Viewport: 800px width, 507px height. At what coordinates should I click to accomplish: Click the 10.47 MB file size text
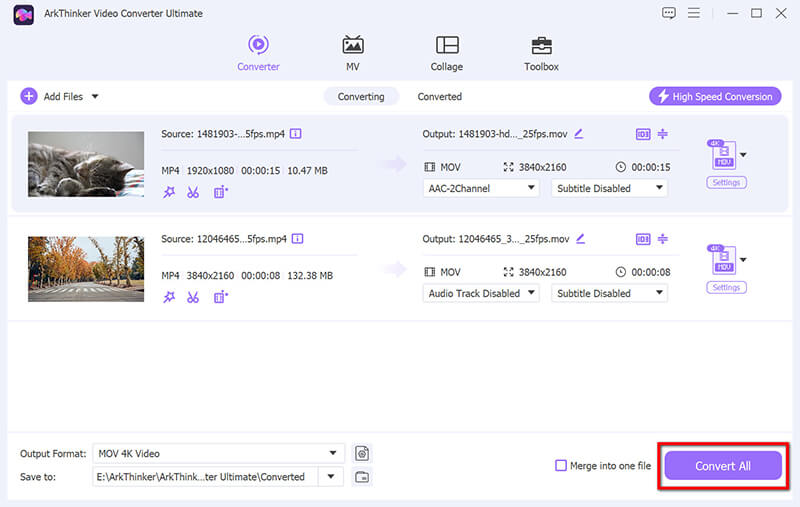(307, 171)
